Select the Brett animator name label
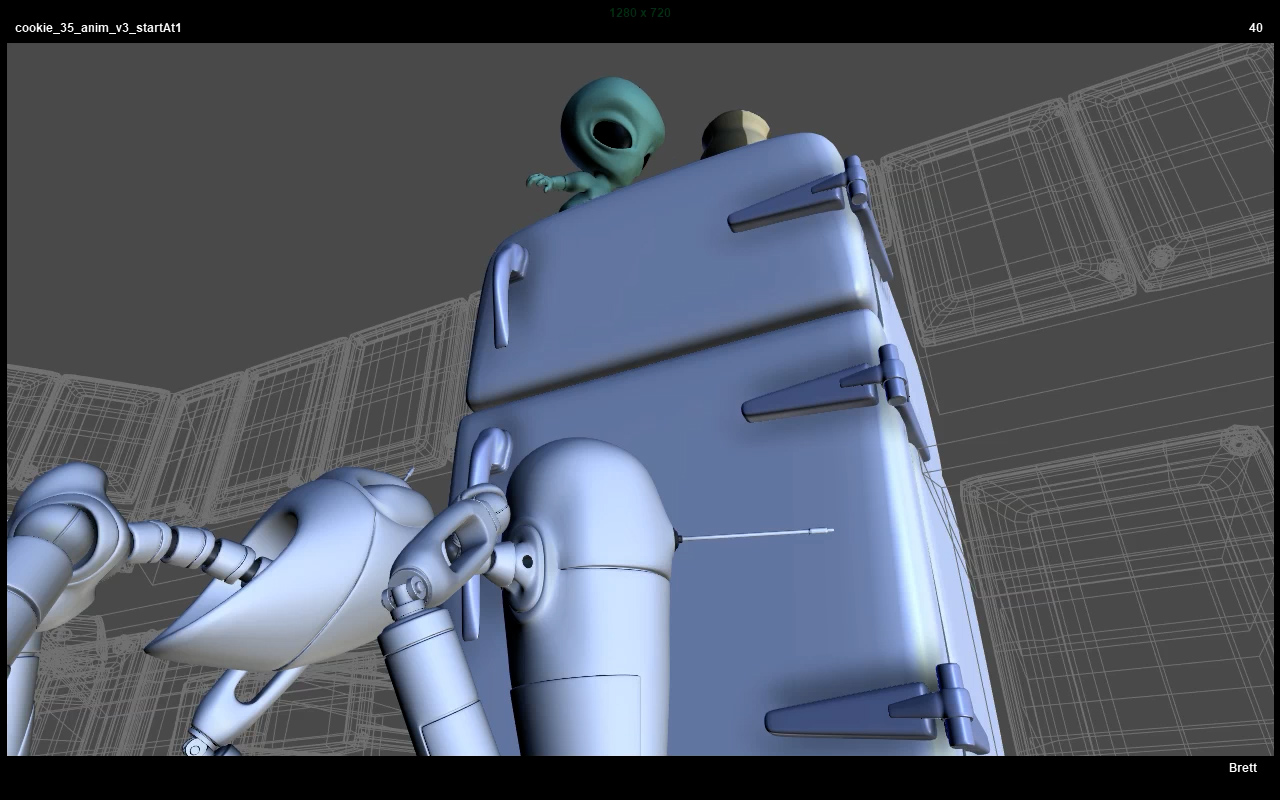1280x800 pixels. (x=1242, y=768)
